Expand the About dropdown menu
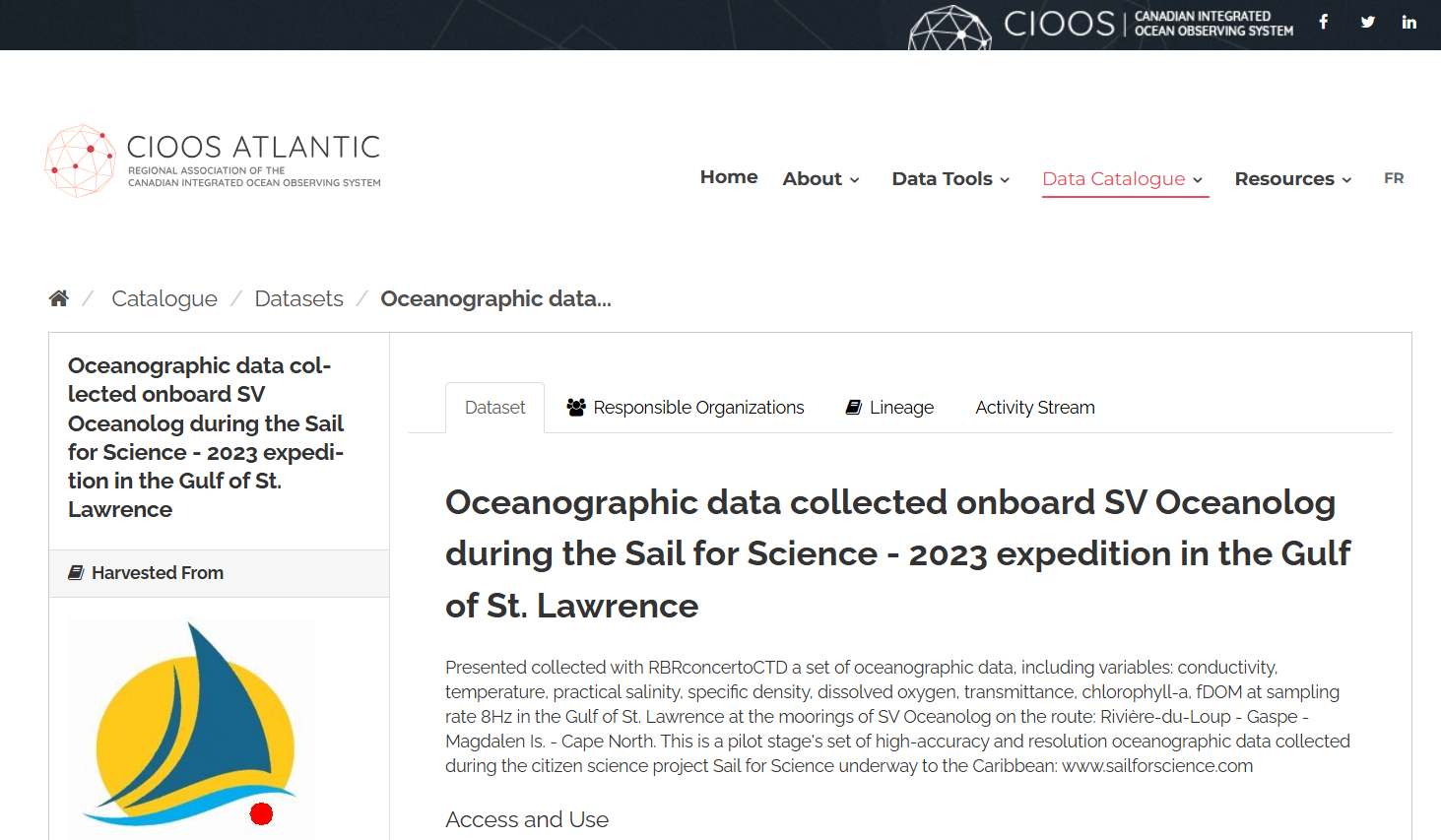Viewport: 1441px width, 840px height. [x=820, y=179]
